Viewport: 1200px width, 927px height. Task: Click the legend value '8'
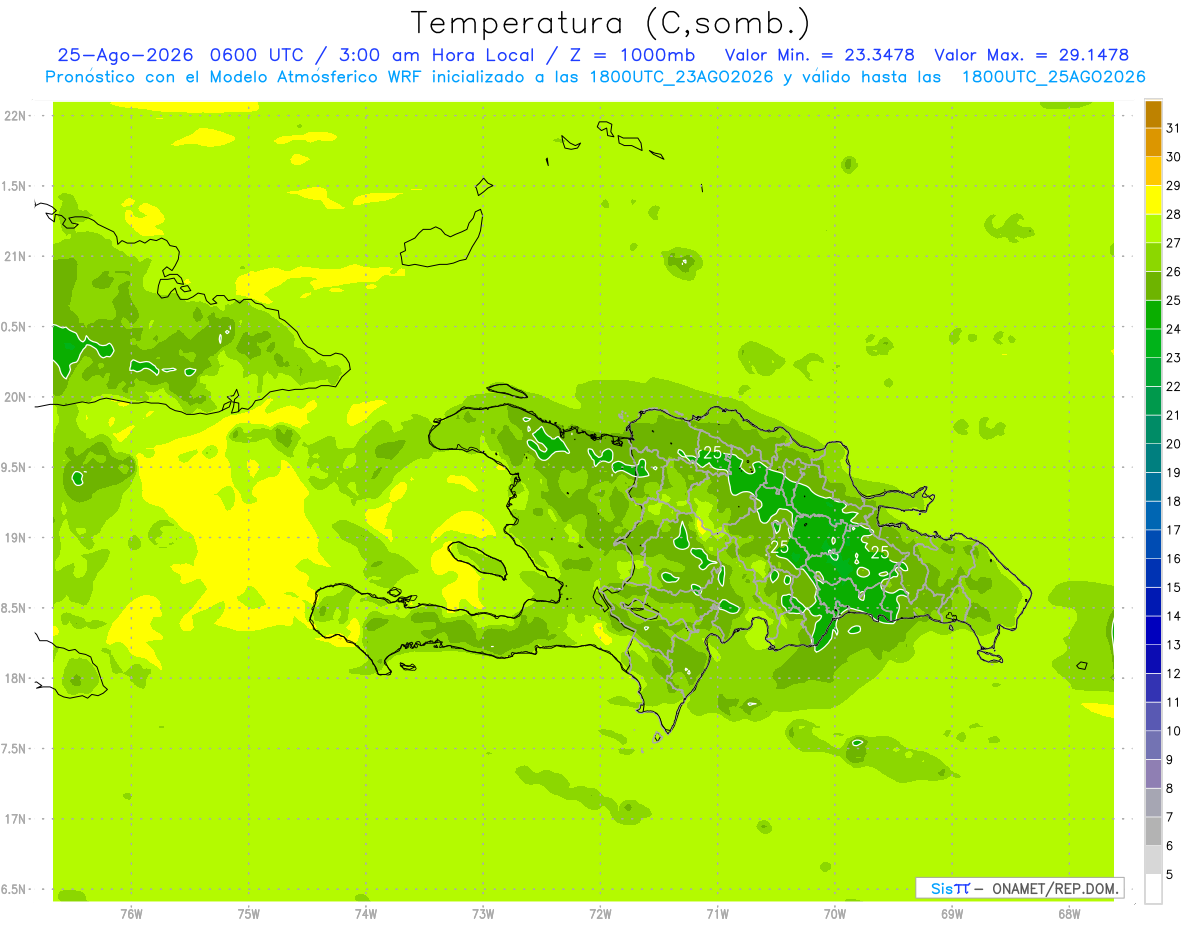click(x=1169, y=788)
